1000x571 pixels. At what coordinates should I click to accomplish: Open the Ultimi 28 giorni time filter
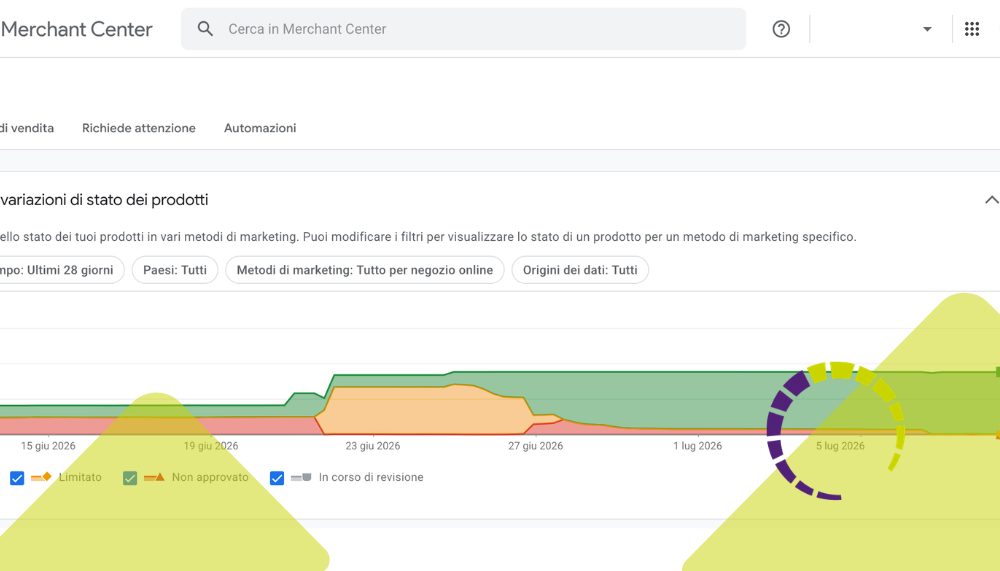(x=61, y=270)
